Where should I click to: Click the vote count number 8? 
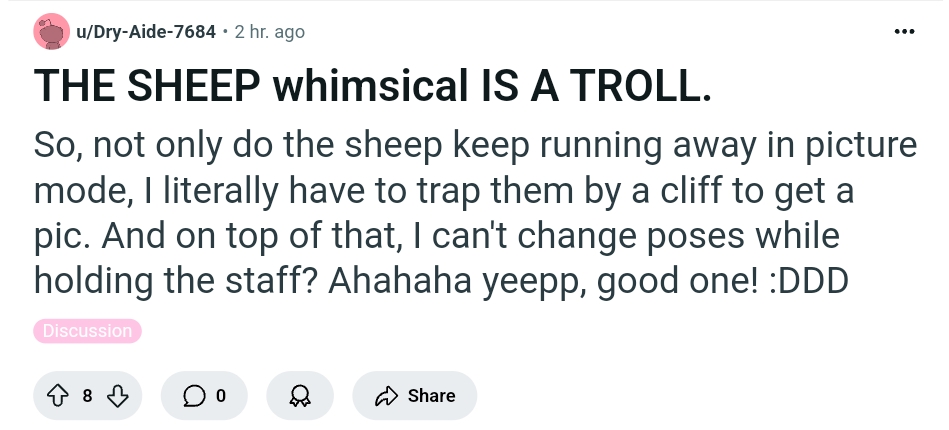click(x=87, y=396)
